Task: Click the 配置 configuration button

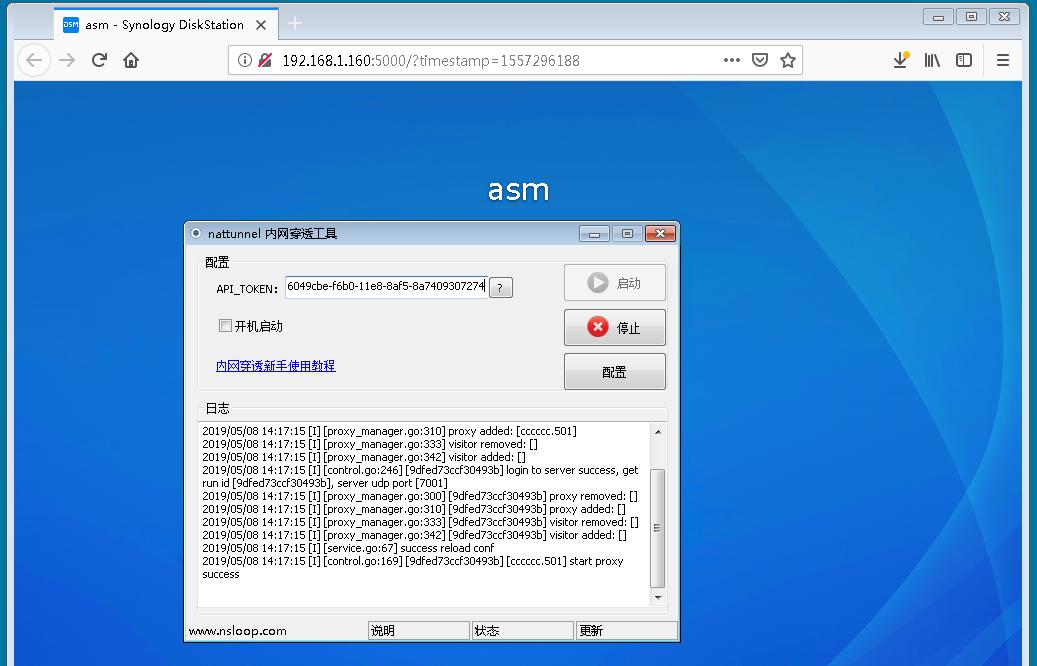Action: click(614, 372)
